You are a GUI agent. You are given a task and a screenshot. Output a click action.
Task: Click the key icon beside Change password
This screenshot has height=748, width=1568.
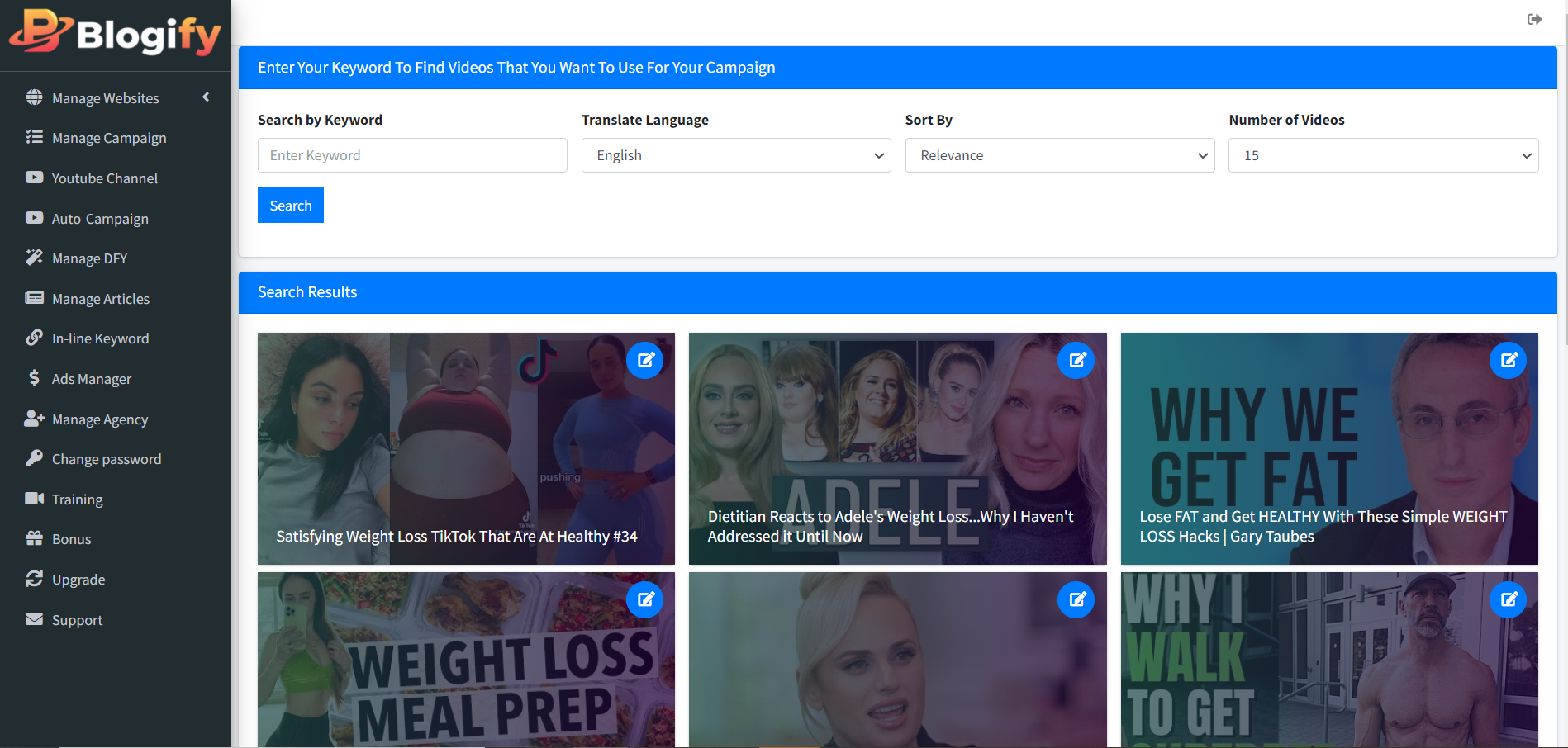(x=34, y=458)
